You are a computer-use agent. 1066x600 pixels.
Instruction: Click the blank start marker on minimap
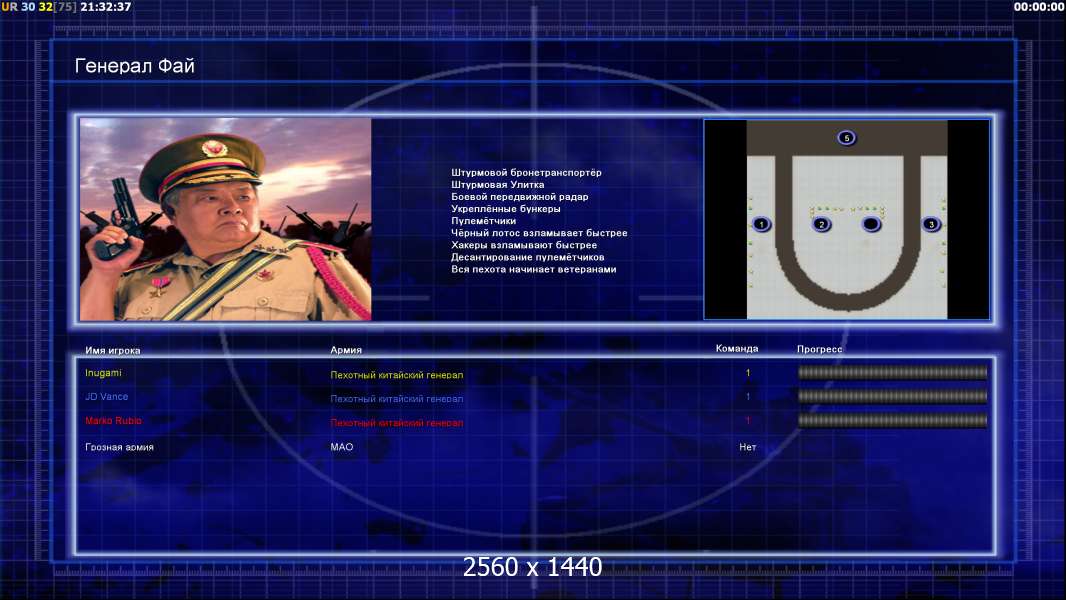(x=871, y=224)
